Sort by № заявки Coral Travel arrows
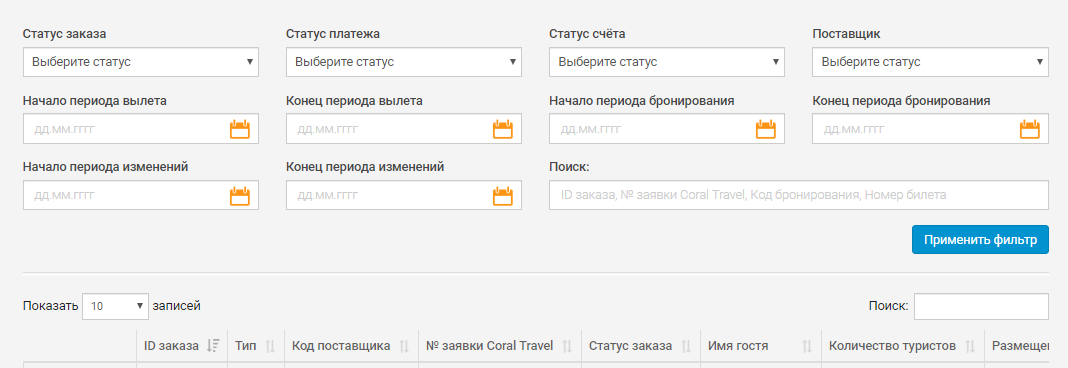 (567, 346)
